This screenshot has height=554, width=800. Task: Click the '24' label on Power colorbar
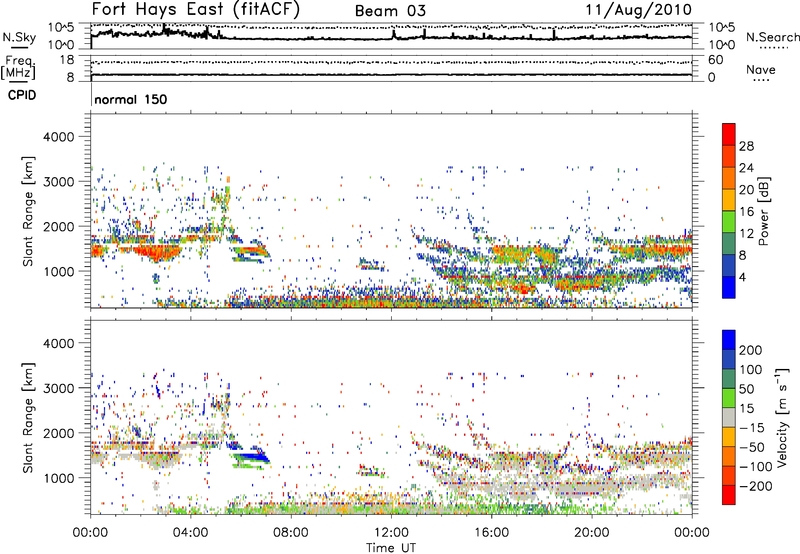(x=746, y=168)
